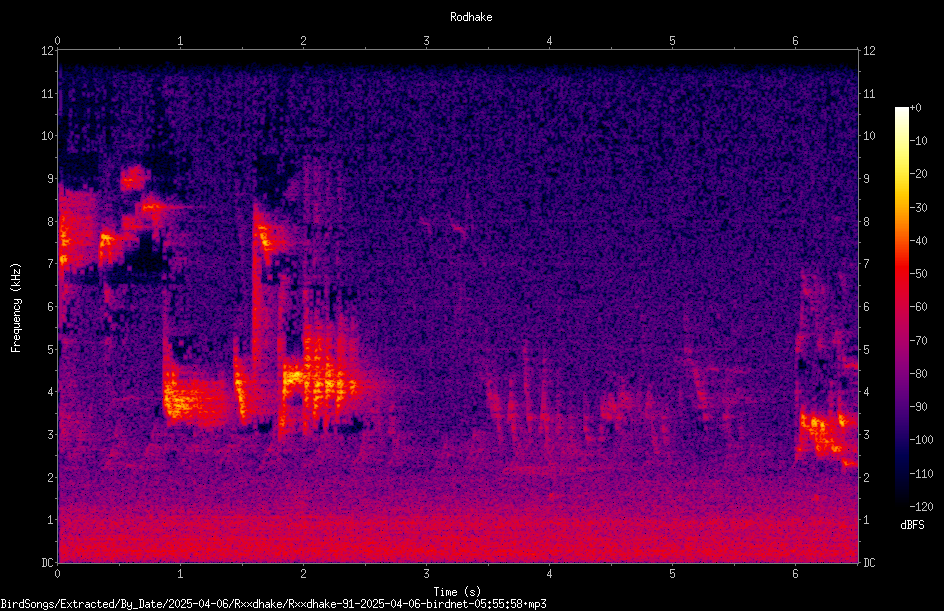Click the -120 value on dBFS scale
The height and width of the screenshot is (611, 944).
[x=921, y=506]
